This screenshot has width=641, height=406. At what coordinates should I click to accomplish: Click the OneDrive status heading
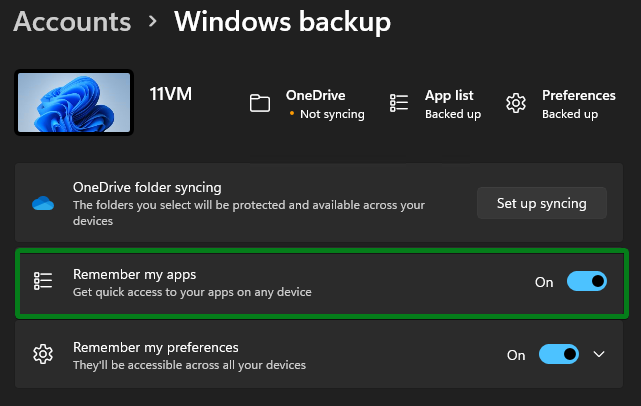coord(316,95)
